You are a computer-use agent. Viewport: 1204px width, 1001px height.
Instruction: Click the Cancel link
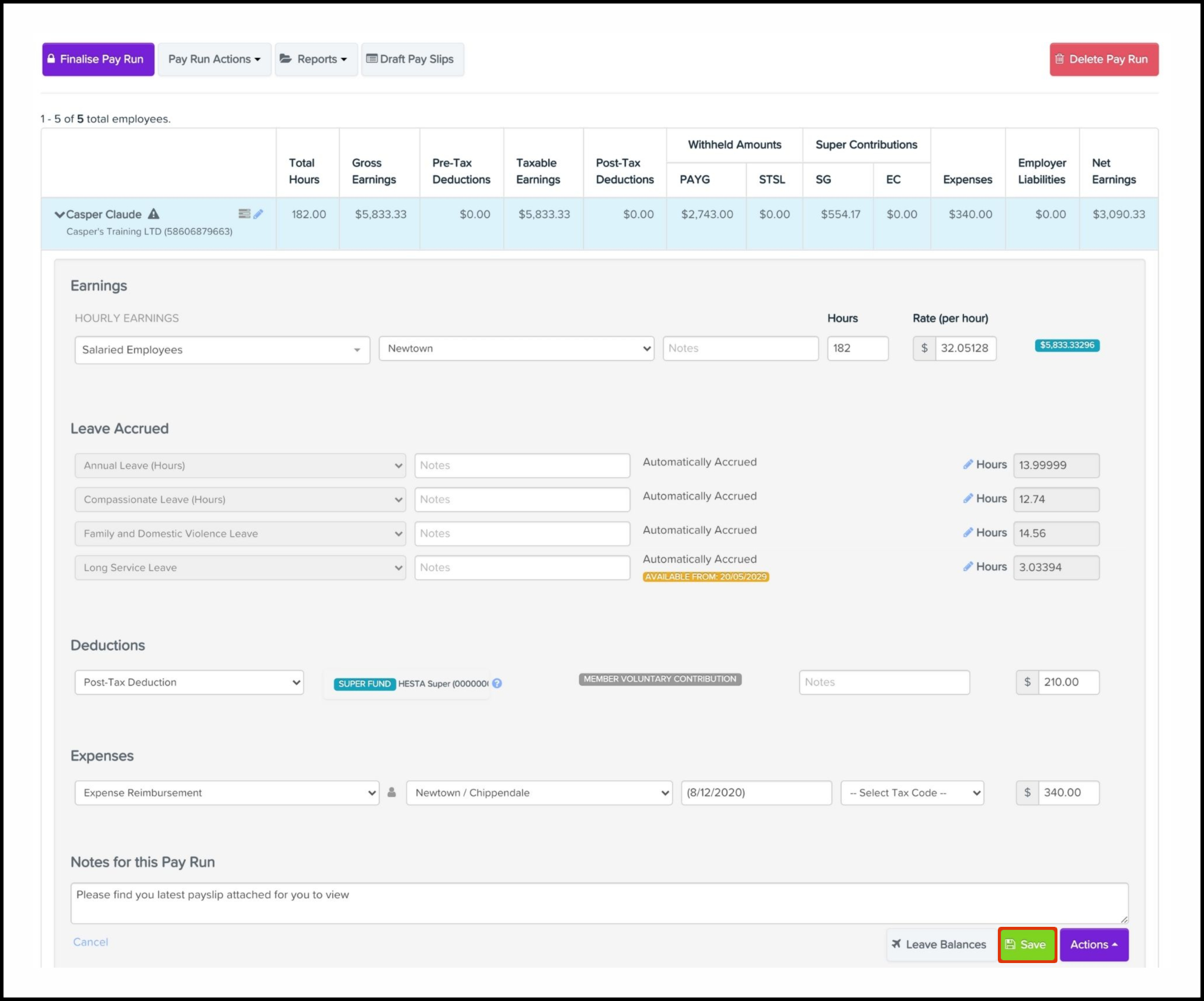click(x=91, y=942)
